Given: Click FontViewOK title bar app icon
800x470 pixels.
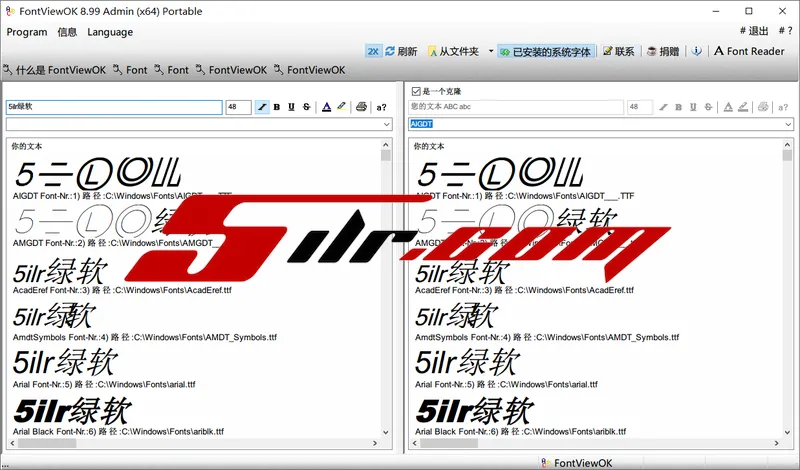Looking at the screenshot, I should (10, 11).
